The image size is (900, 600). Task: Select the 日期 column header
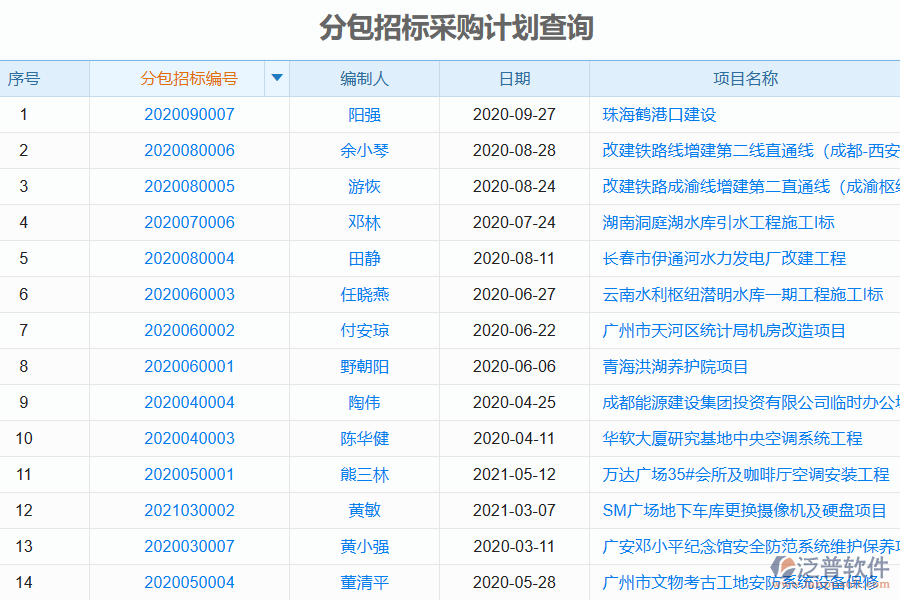click(x=514, y=78)
